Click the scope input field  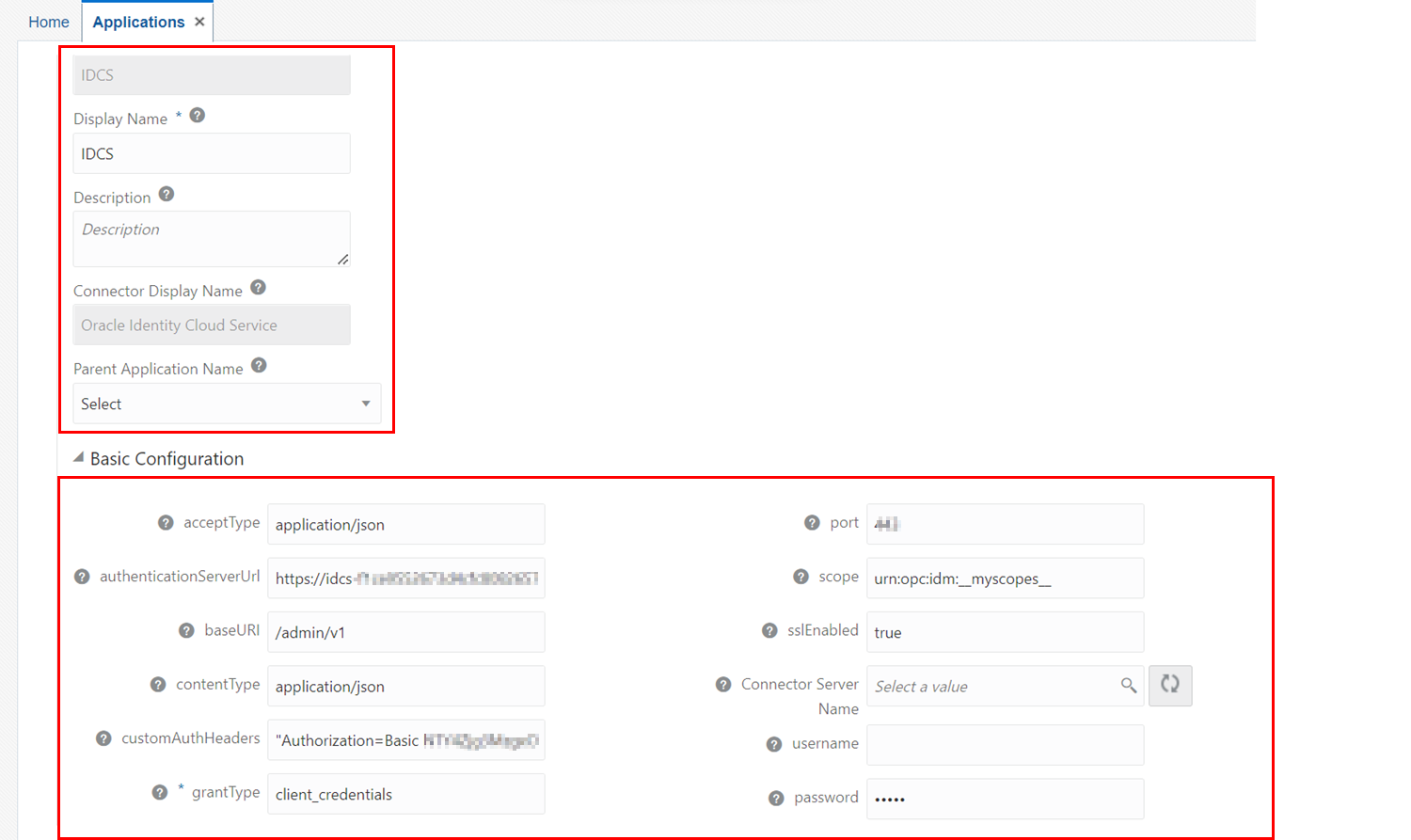[x=1006, y=578]
